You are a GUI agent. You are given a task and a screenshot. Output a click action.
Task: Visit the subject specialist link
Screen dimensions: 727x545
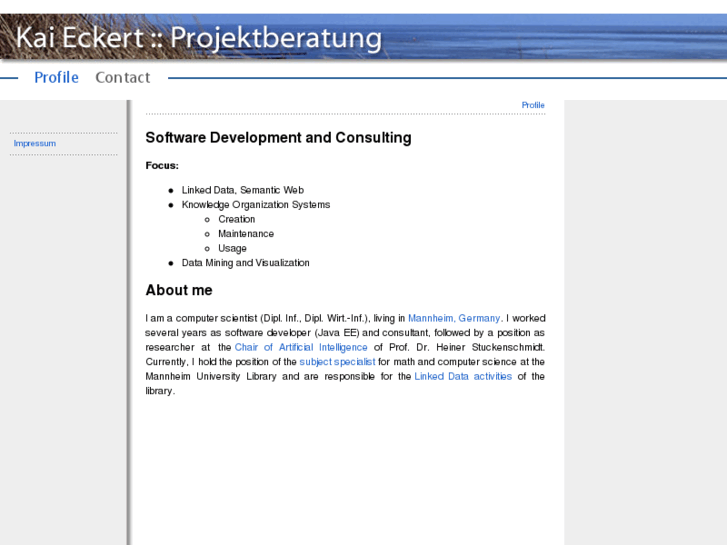[337, 362]
